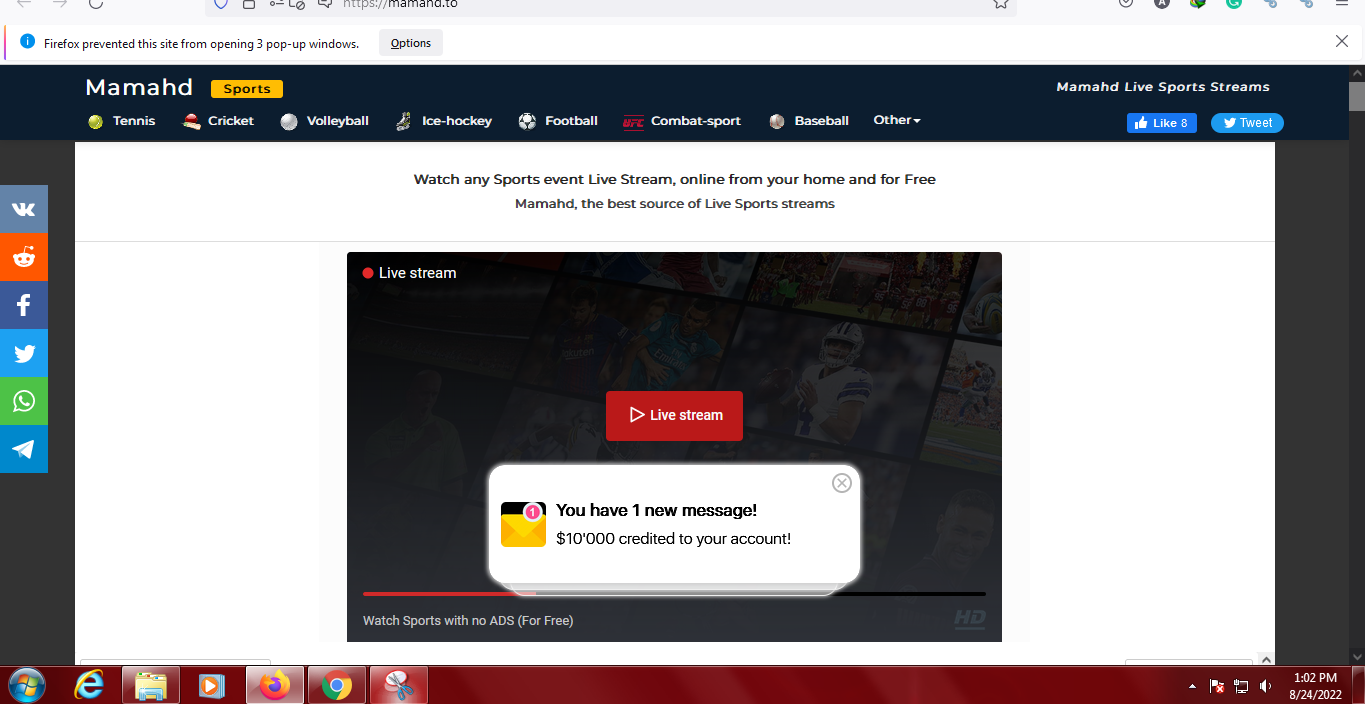Click Options in popup blocked bar
Screen dimensions: 1365x704
tap(411, 43)
